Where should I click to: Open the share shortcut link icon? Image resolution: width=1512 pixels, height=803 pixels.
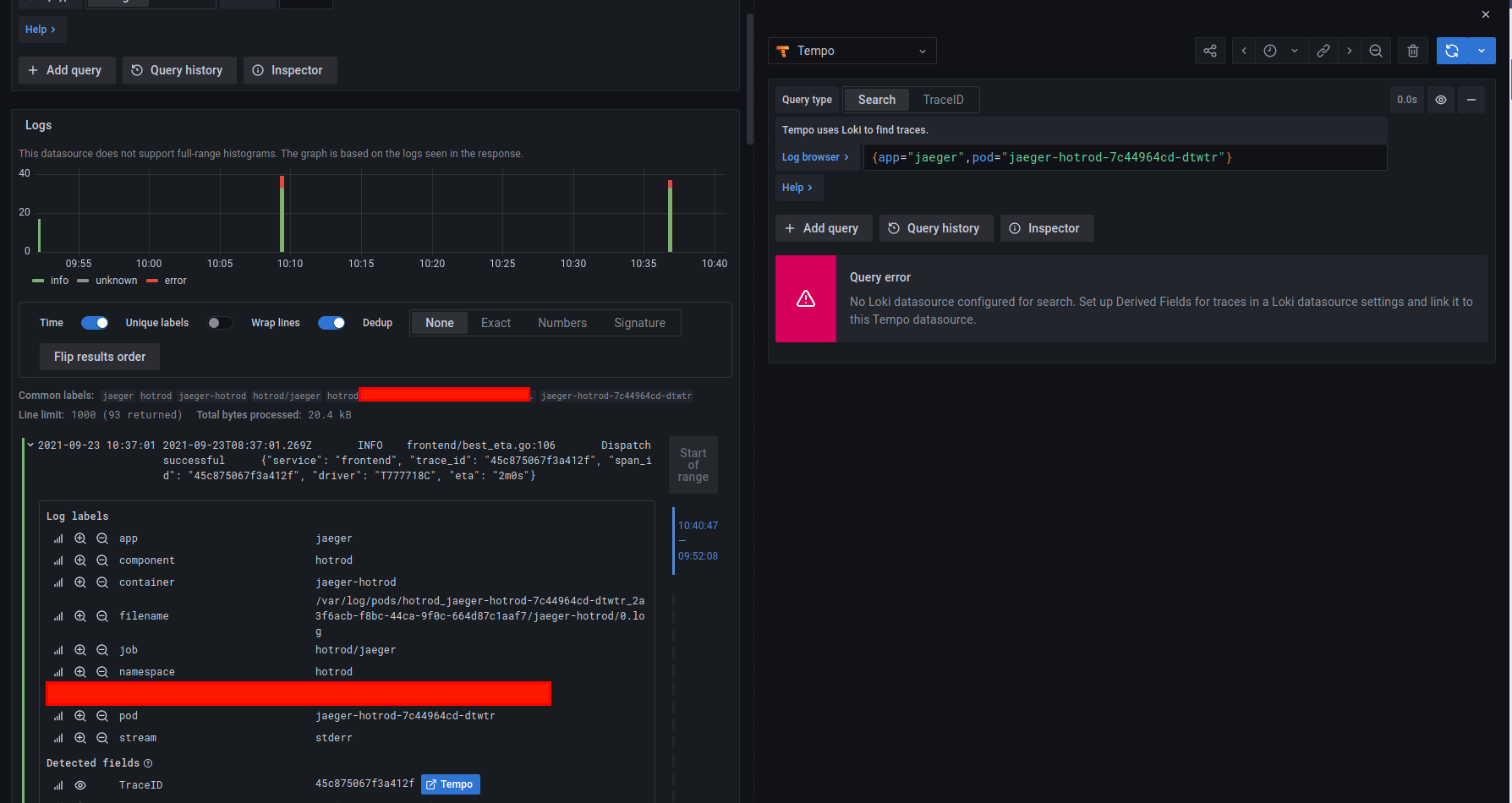click(x=1209, y=51)
